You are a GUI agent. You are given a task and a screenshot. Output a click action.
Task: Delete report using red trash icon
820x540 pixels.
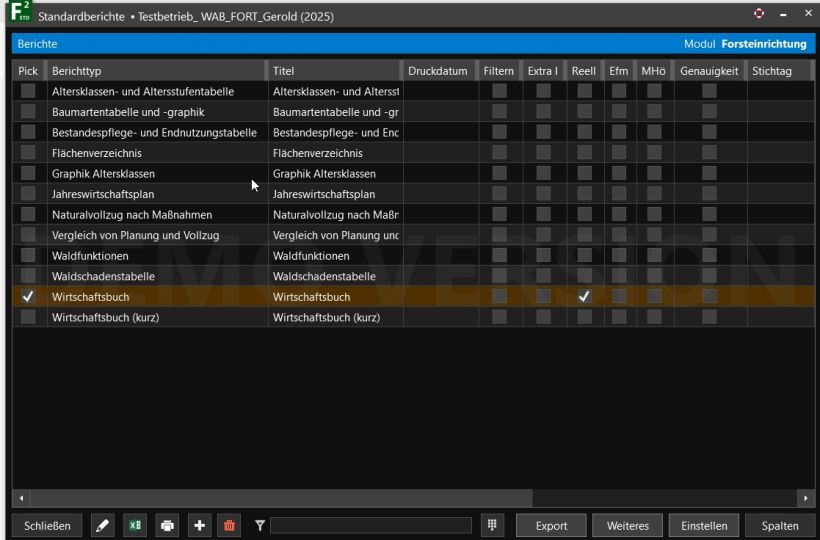pos(231,526)
